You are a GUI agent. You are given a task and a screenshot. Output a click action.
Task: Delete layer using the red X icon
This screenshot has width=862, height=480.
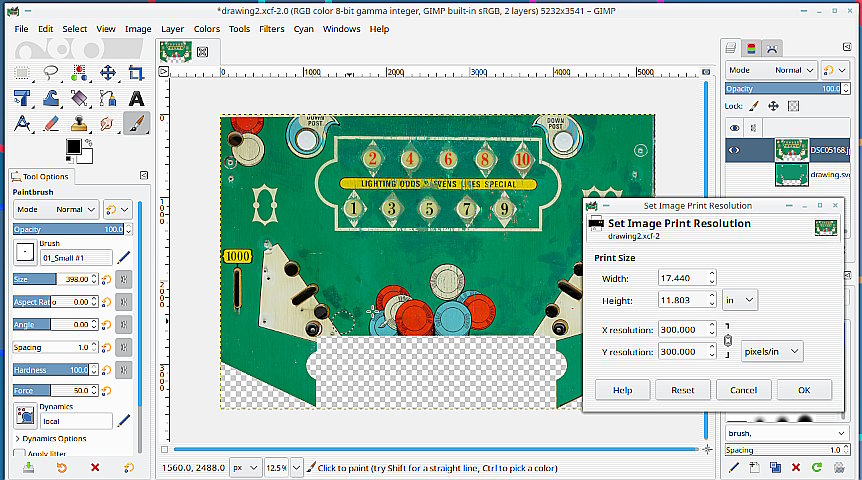(795, 467)
